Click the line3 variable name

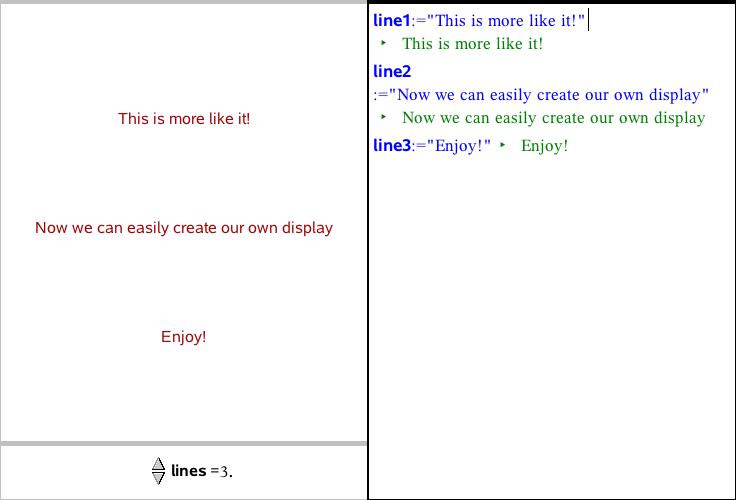[x=391, y=146]
